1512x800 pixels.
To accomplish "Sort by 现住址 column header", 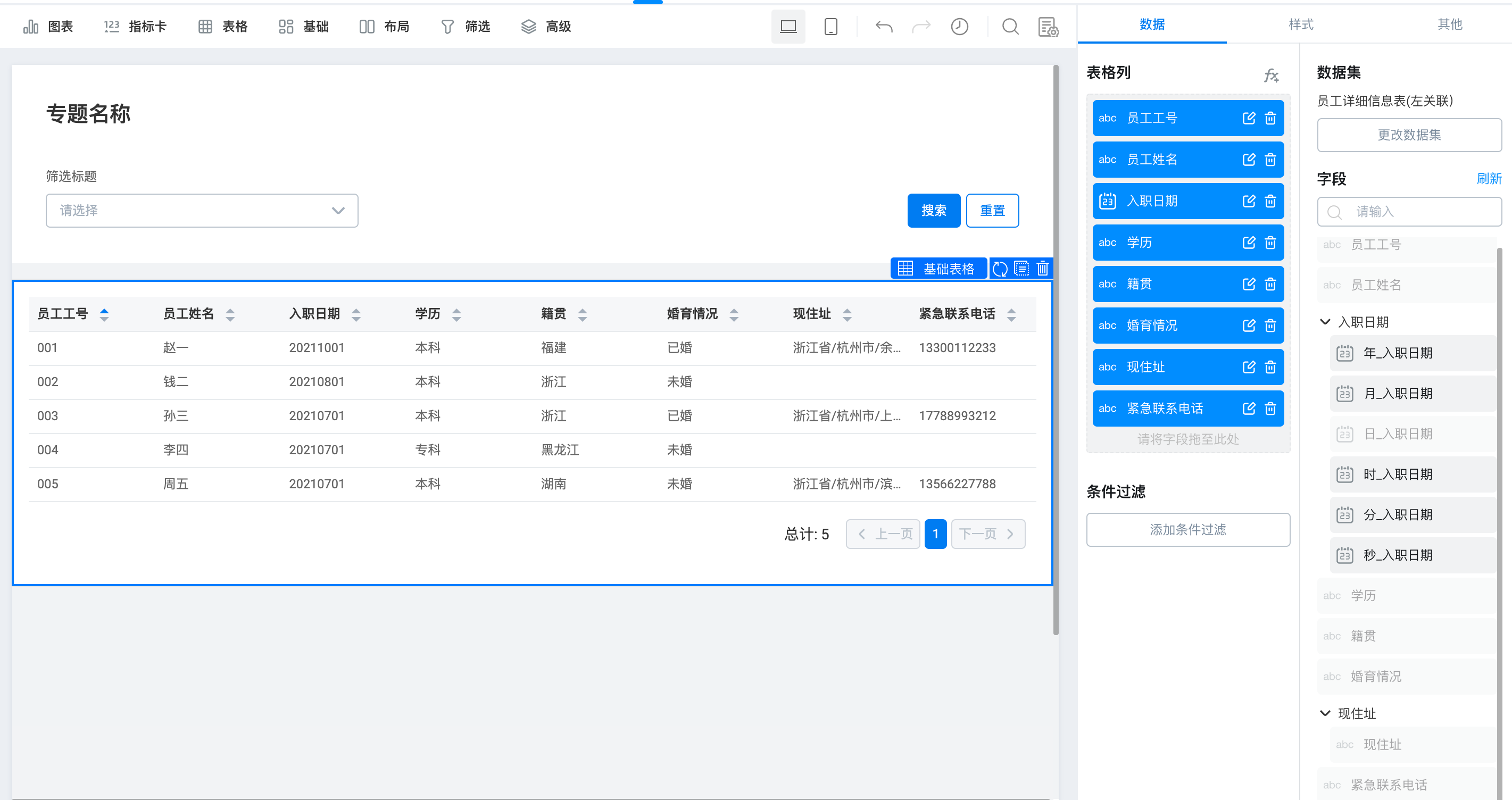I will point(847,314).
